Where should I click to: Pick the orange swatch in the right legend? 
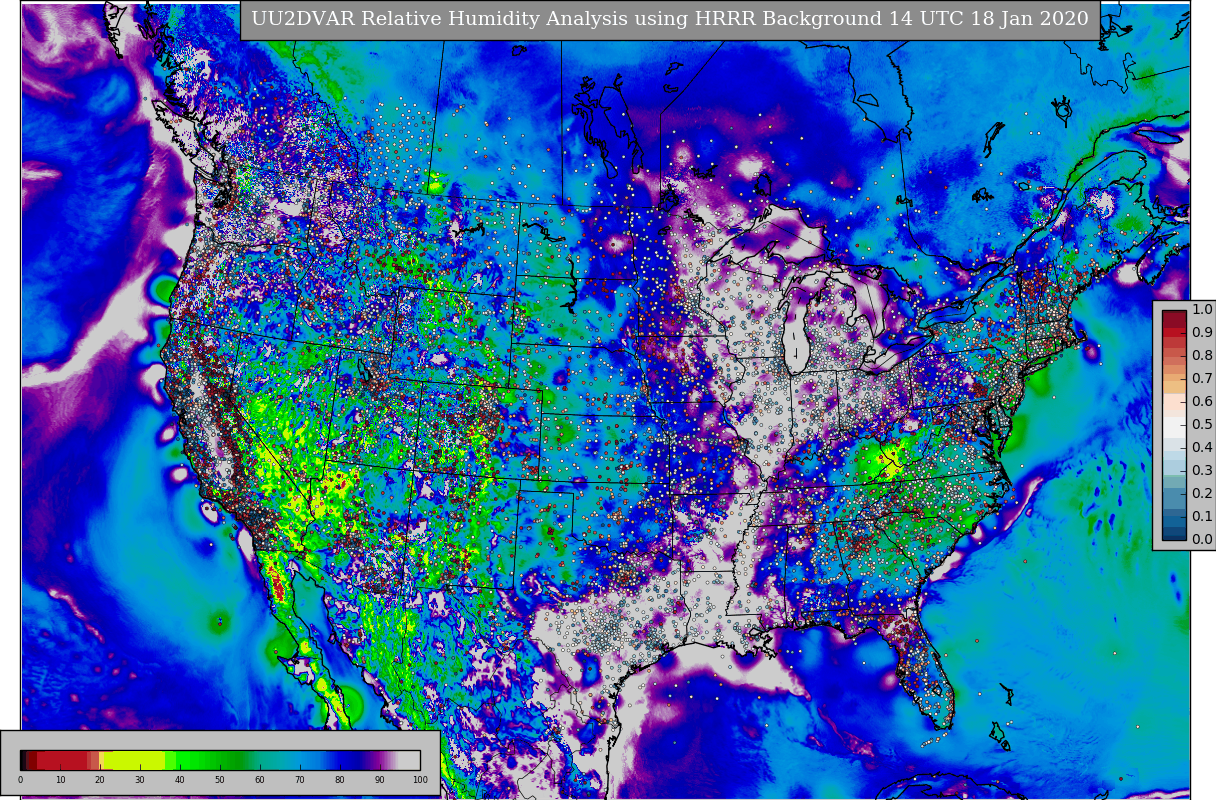click(1174, 385)
